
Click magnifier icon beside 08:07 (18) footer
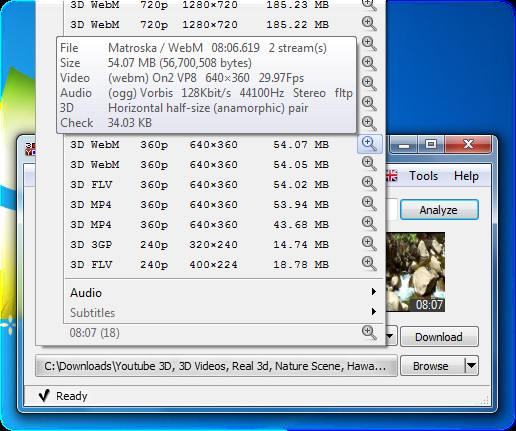[x=369, y=333]
